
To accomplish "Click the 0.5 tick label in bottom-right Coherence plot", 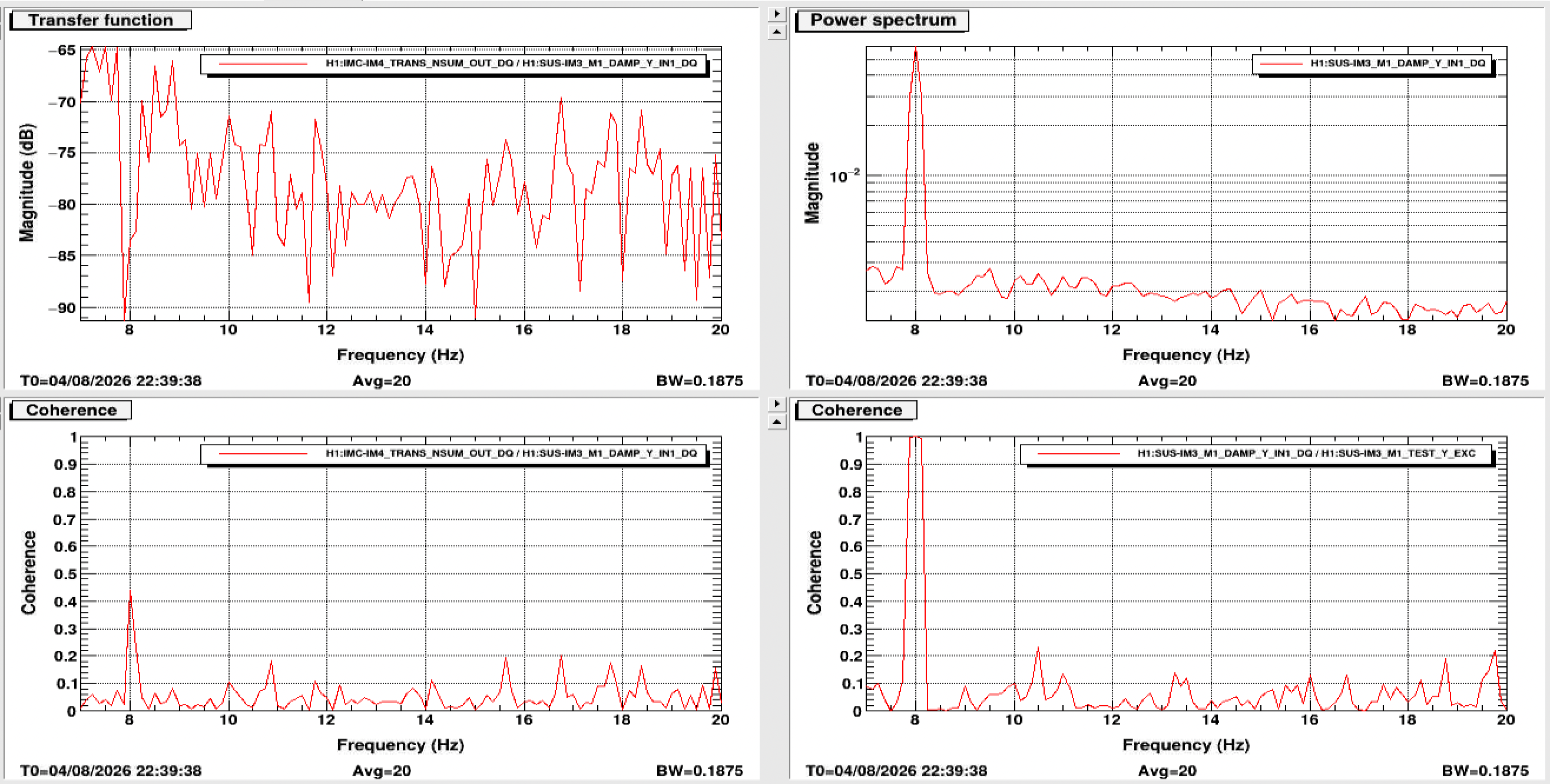I will tap(852, 574).
